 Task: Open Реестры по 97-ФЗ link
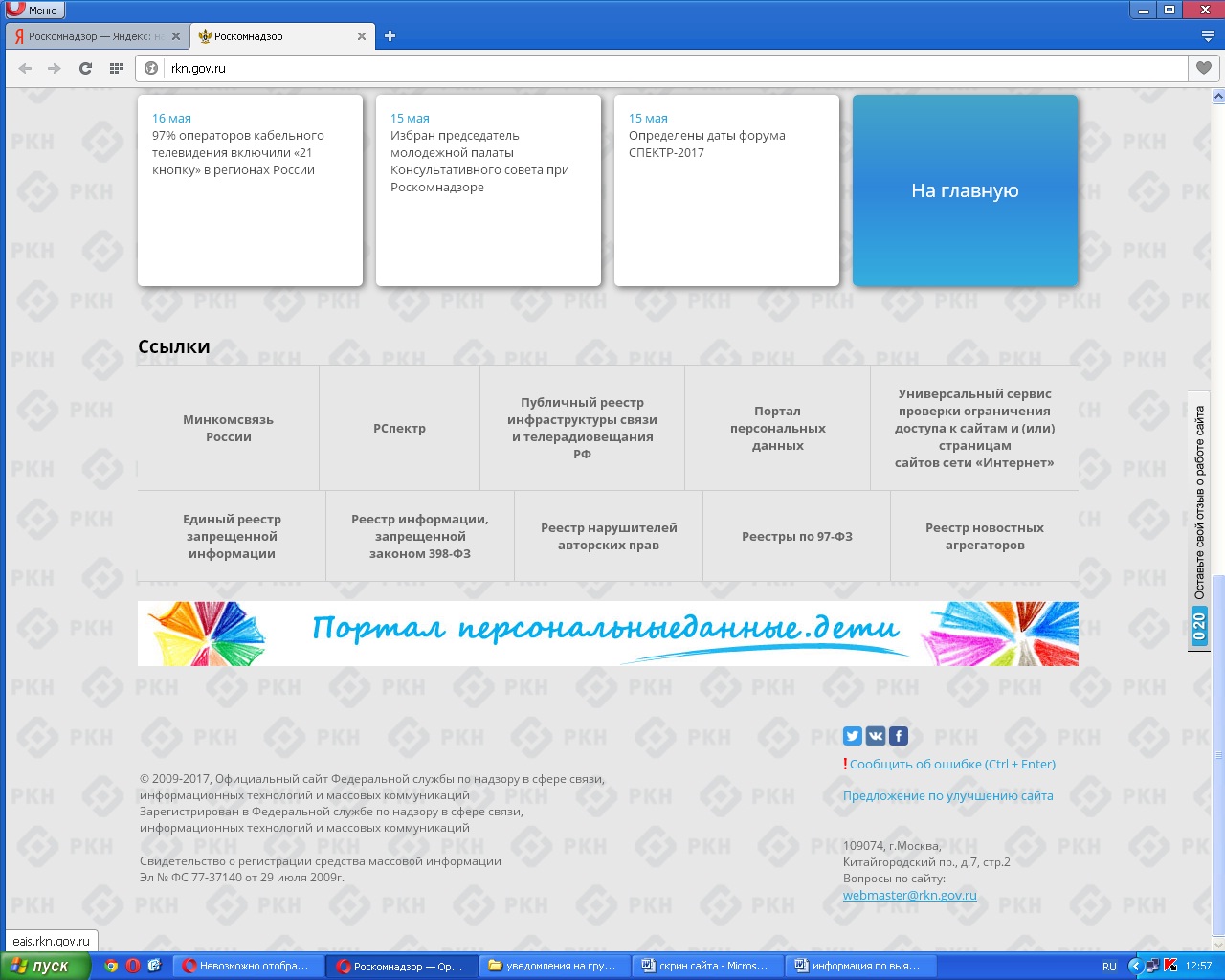click(796, 536)
